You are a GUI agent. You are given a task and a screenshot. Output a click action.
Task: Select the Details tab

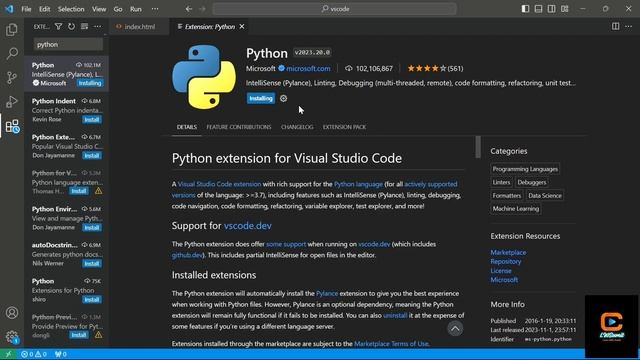(187, 127)
